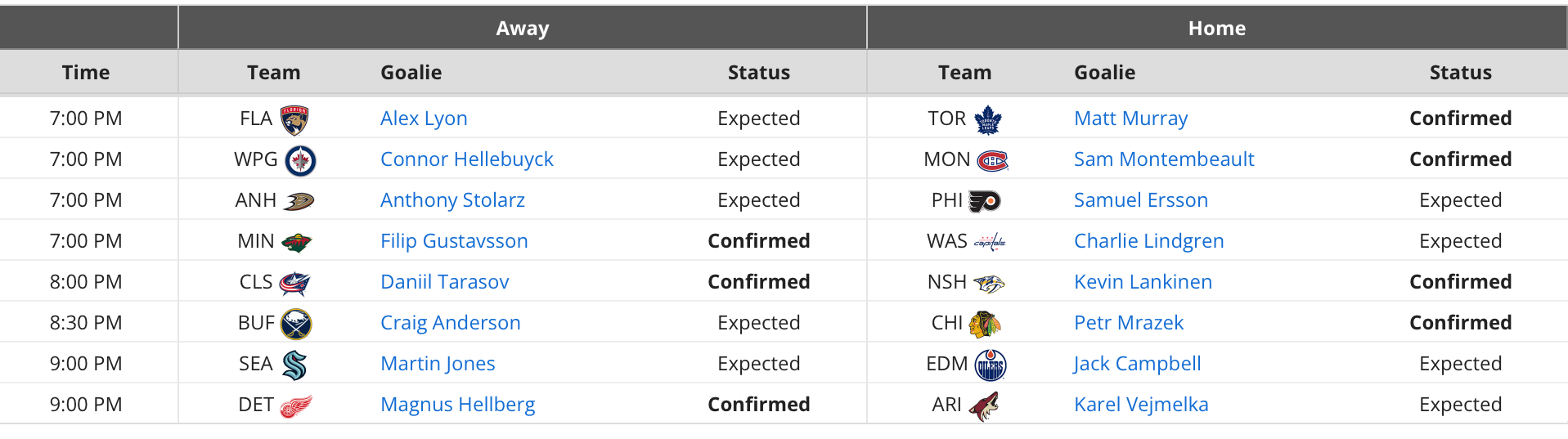Click the Detroit Red Wings logo
1568x439 pixels.
point(296,405)
